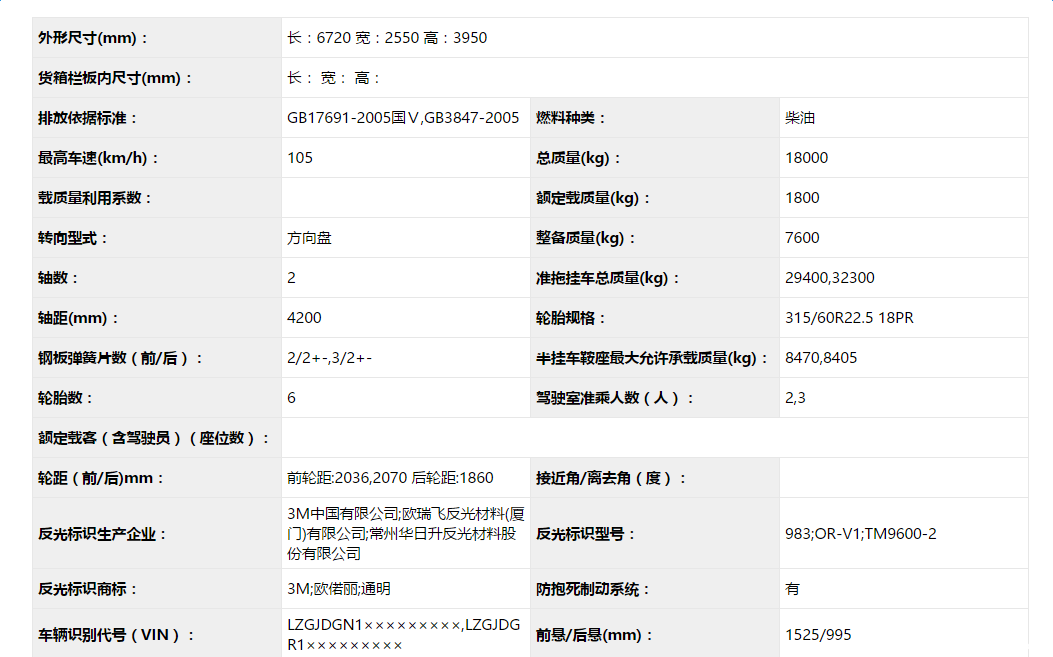Select total mass value 18000

[x=807, y=158]
